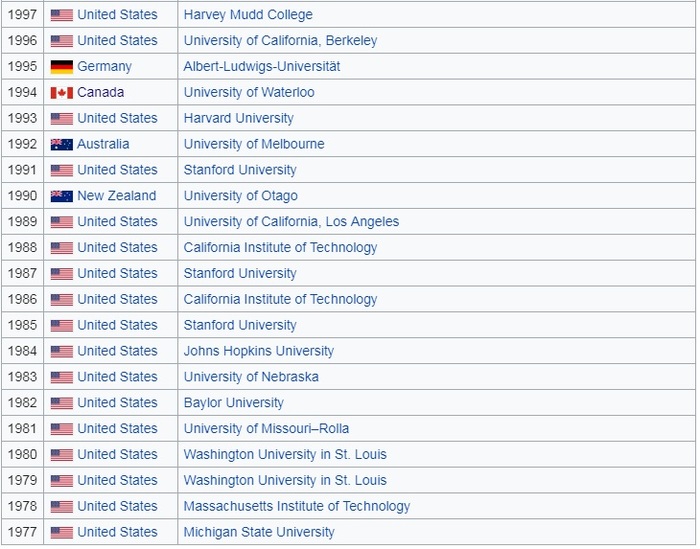Click the Germany flag icon
Screen dimensions: 700x549
(62, 67)
